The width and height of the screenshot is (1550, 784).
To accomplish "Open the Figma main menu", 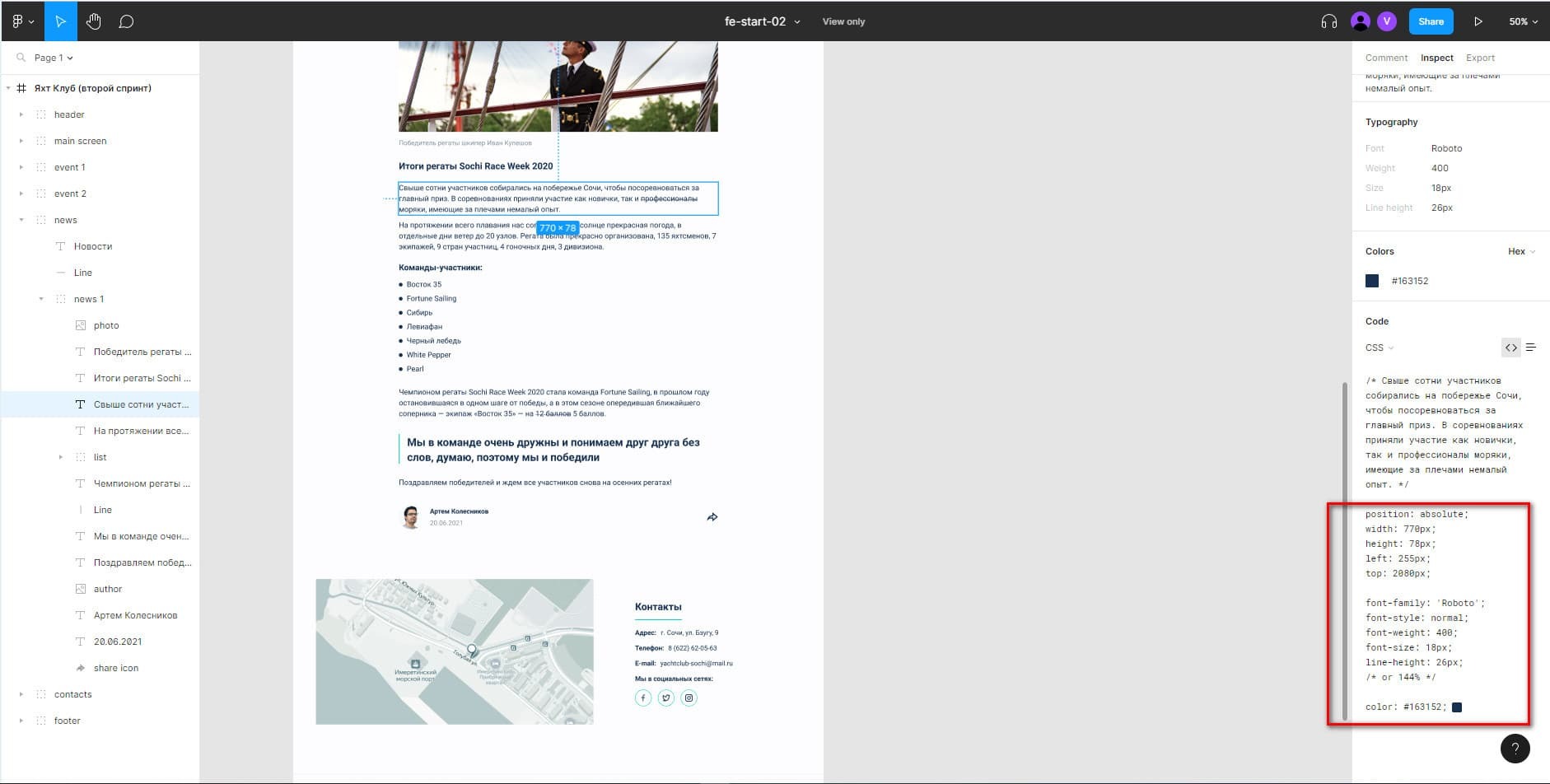I will 22,21.
